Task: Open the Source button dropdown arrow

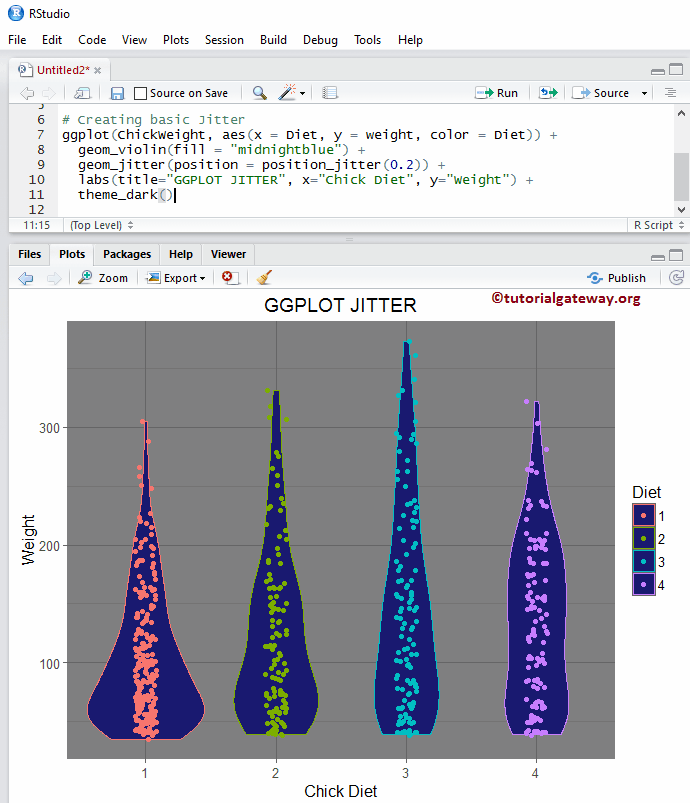Action: 644,93
